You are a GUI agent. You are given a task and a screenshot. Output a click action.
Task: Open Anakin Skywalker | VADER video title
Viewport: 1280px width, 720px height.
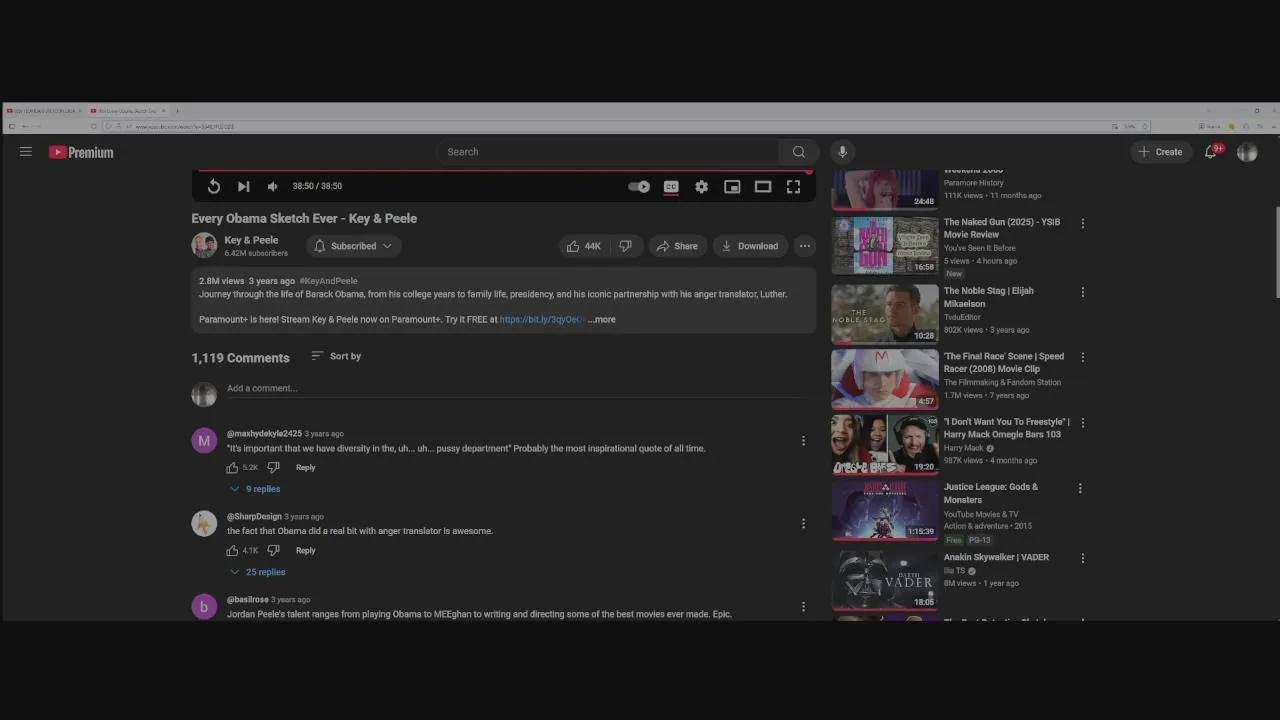coord(996,557)
